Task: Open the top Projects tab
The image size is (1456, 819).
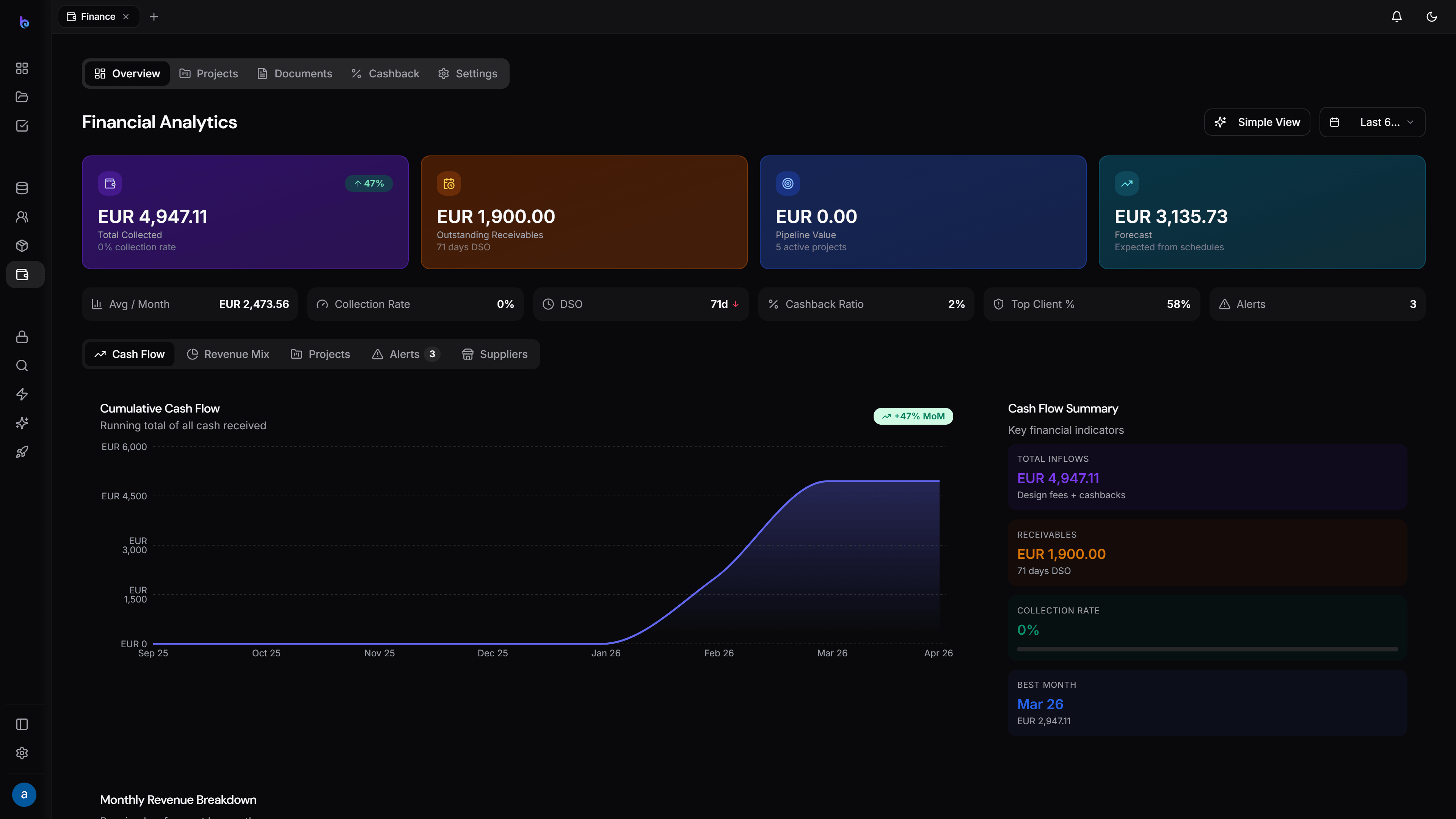Action: tap(209, 74)
